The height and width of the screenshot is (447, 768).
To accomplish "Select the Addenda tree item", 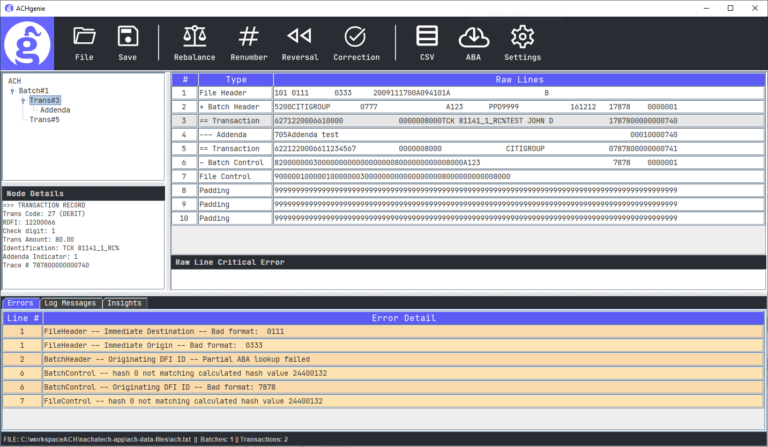I will pos(54,110).
